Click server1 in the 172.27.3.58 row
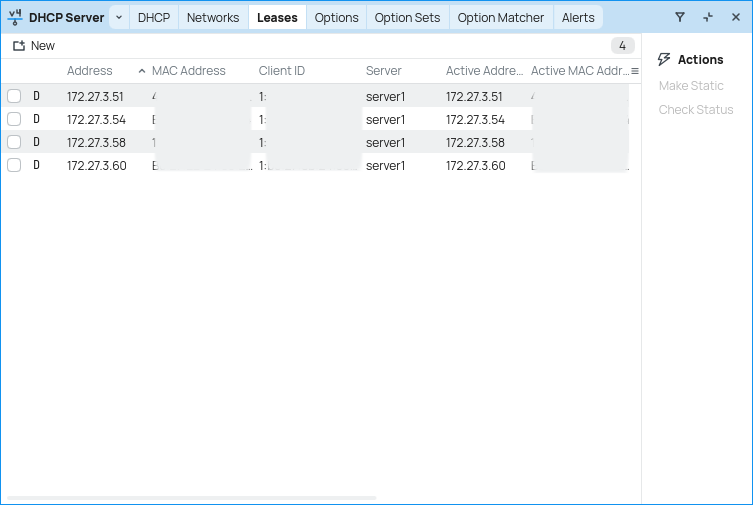753x505 pixels. (385, 143)
